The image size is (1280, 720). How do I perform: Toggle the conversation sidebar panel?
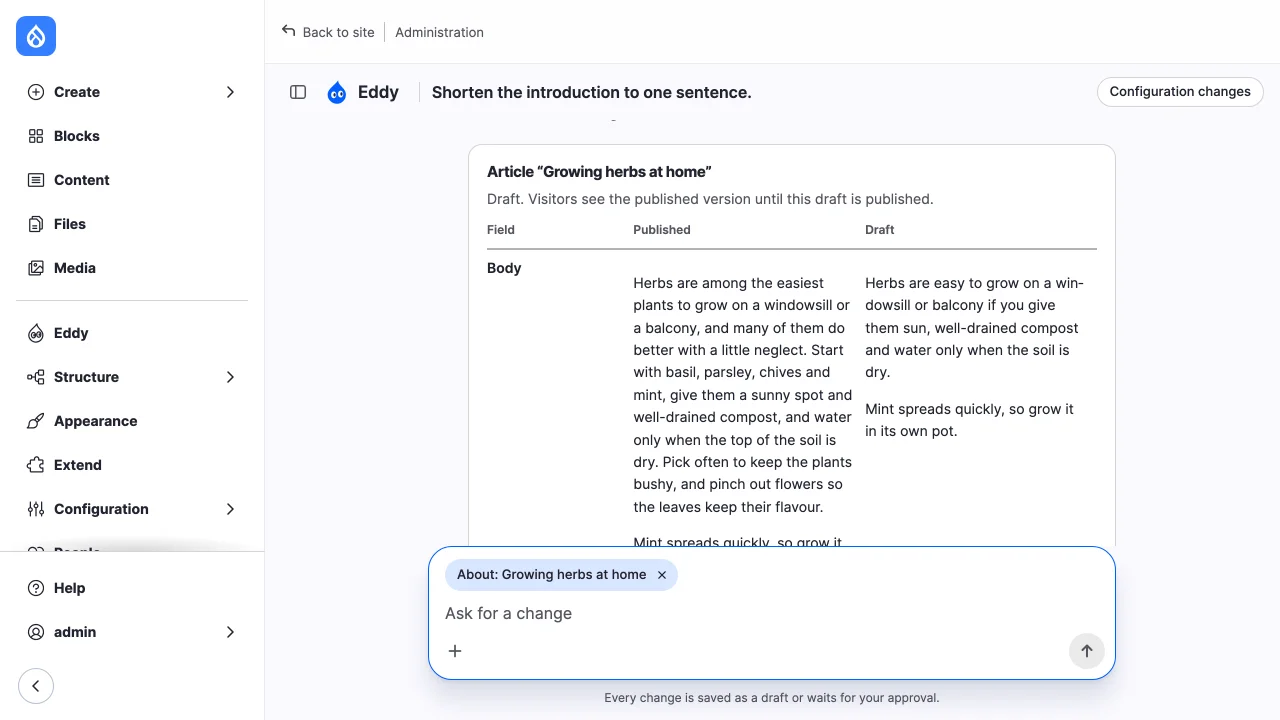coord(298,92)
